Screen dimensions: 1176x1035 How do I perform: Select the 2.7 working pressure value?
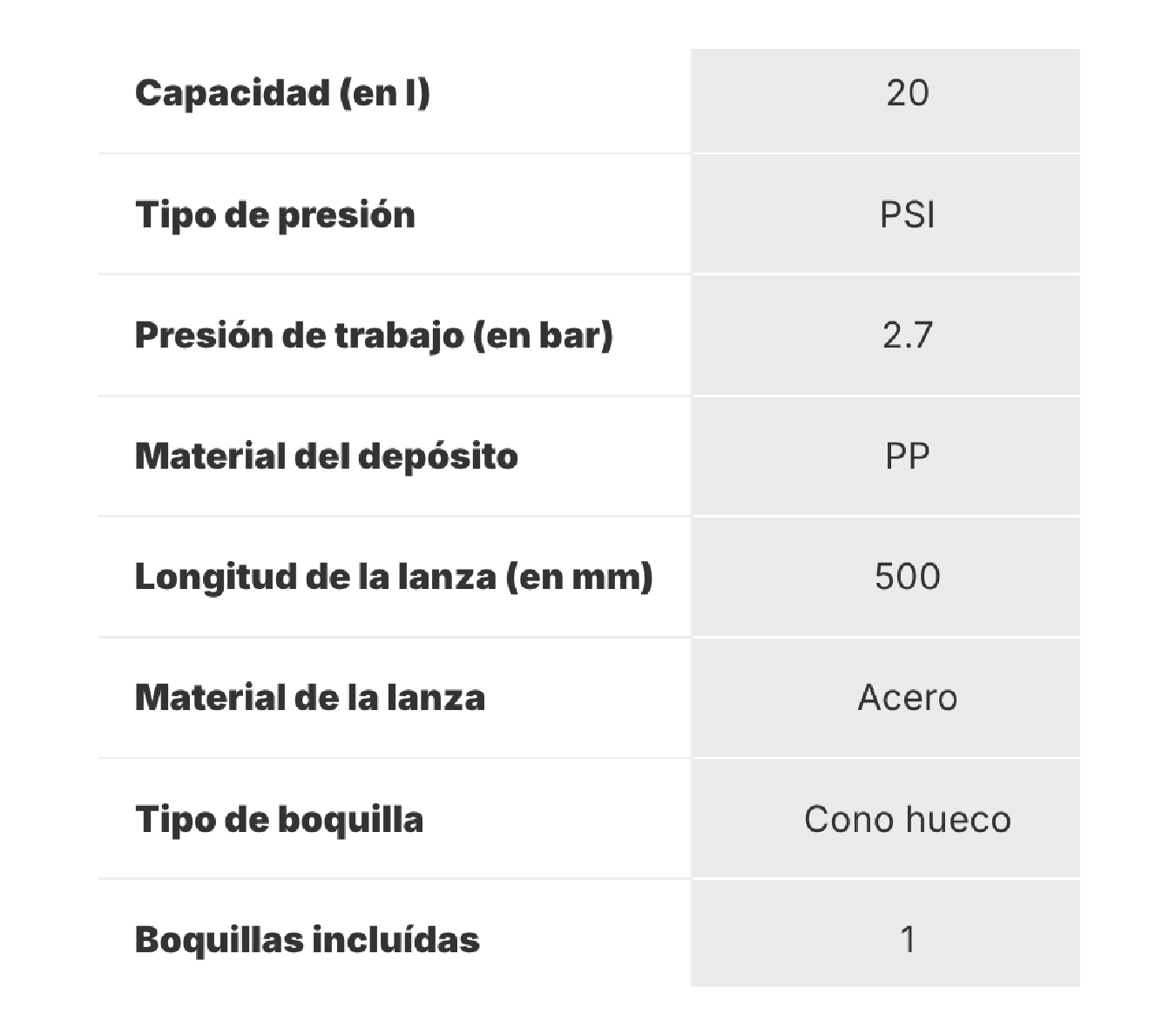point(907,335)
